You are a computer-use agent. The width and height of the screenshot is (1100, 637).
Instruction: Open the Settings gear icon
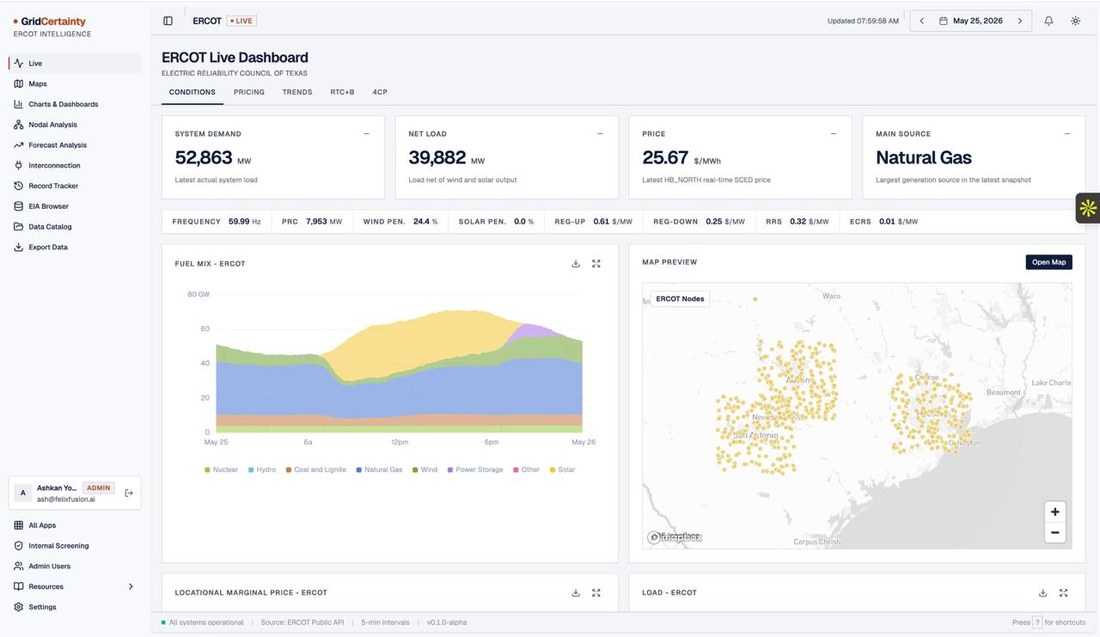tap(18, 607)
